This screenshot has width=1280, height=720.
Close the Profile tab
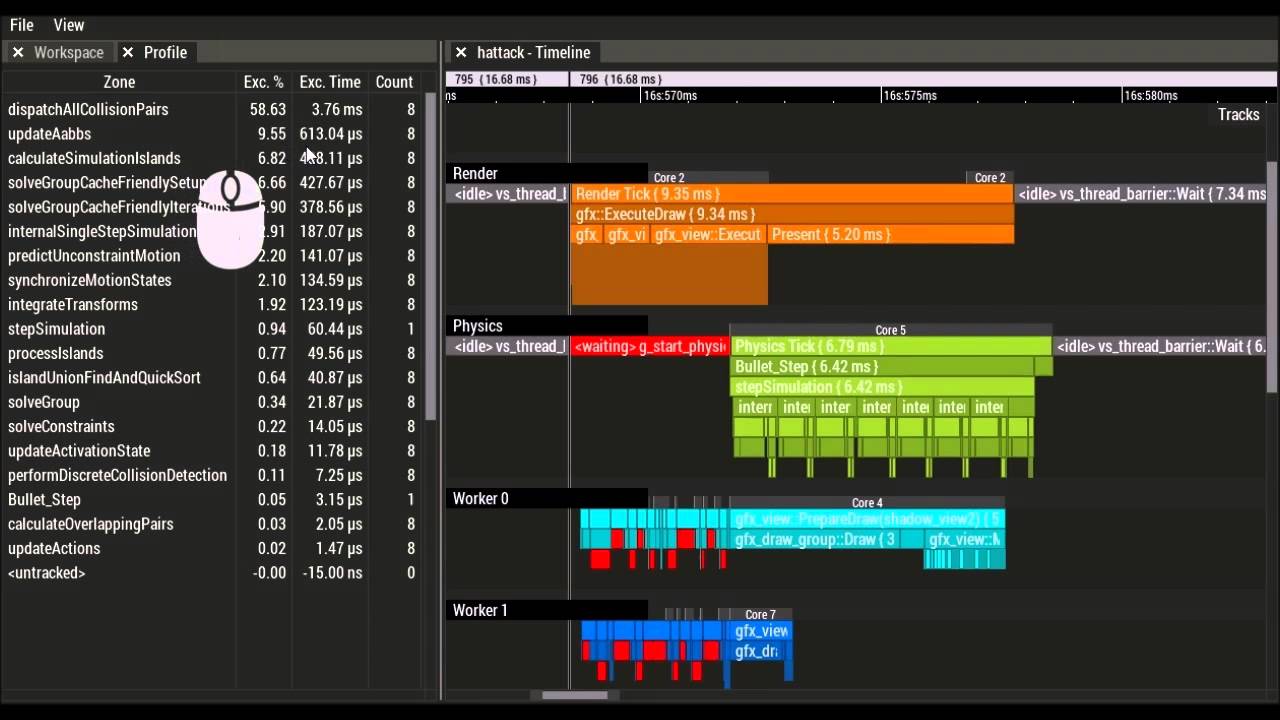point(128,52)
